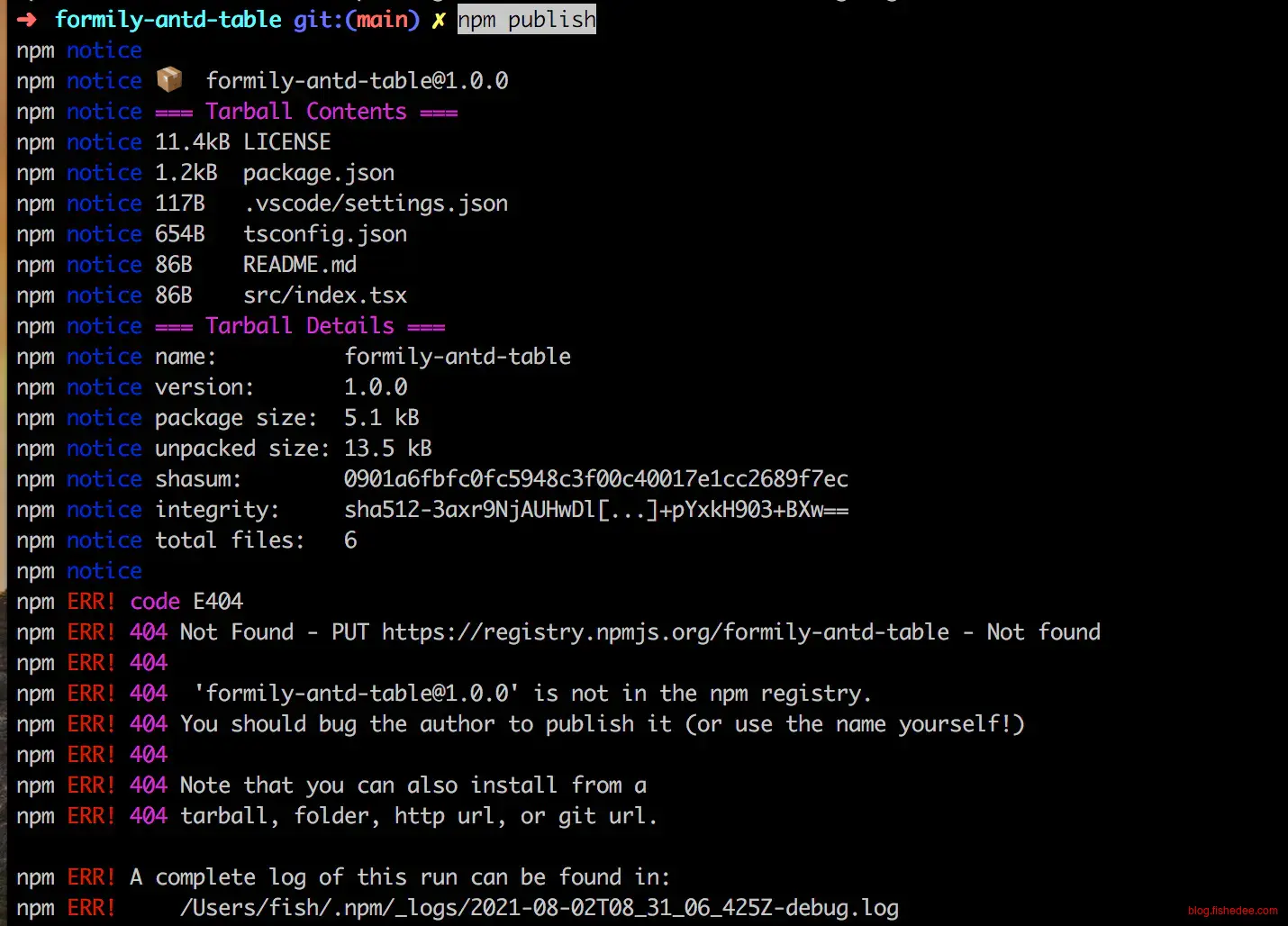
Task: Open the debug.log file path
Action: pos(539,907)
